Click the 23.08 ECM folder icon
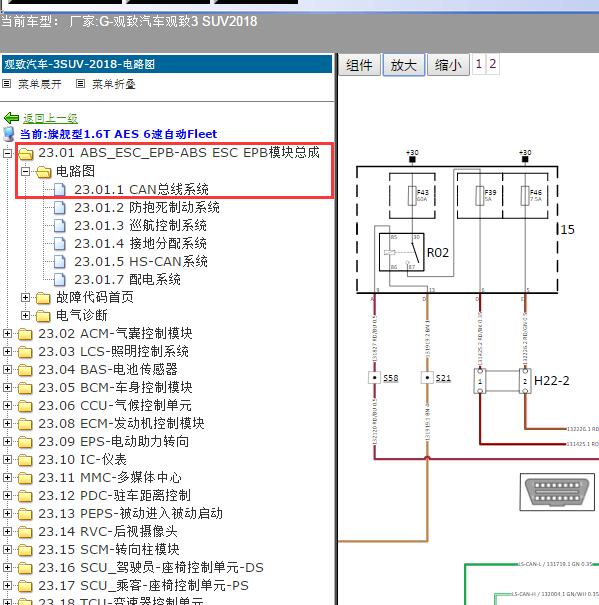This screenshot has width=599, height=605. coord(25,424)
